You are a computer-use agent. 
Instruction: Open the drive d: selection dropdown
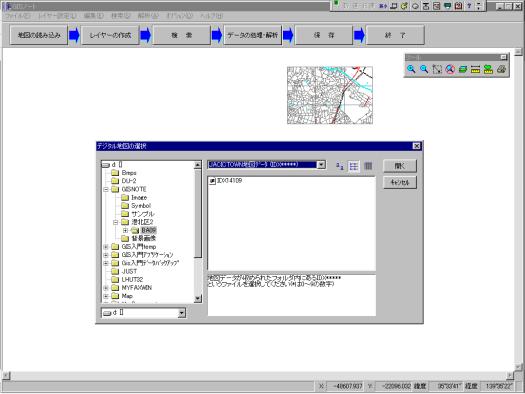pos(181,313)
